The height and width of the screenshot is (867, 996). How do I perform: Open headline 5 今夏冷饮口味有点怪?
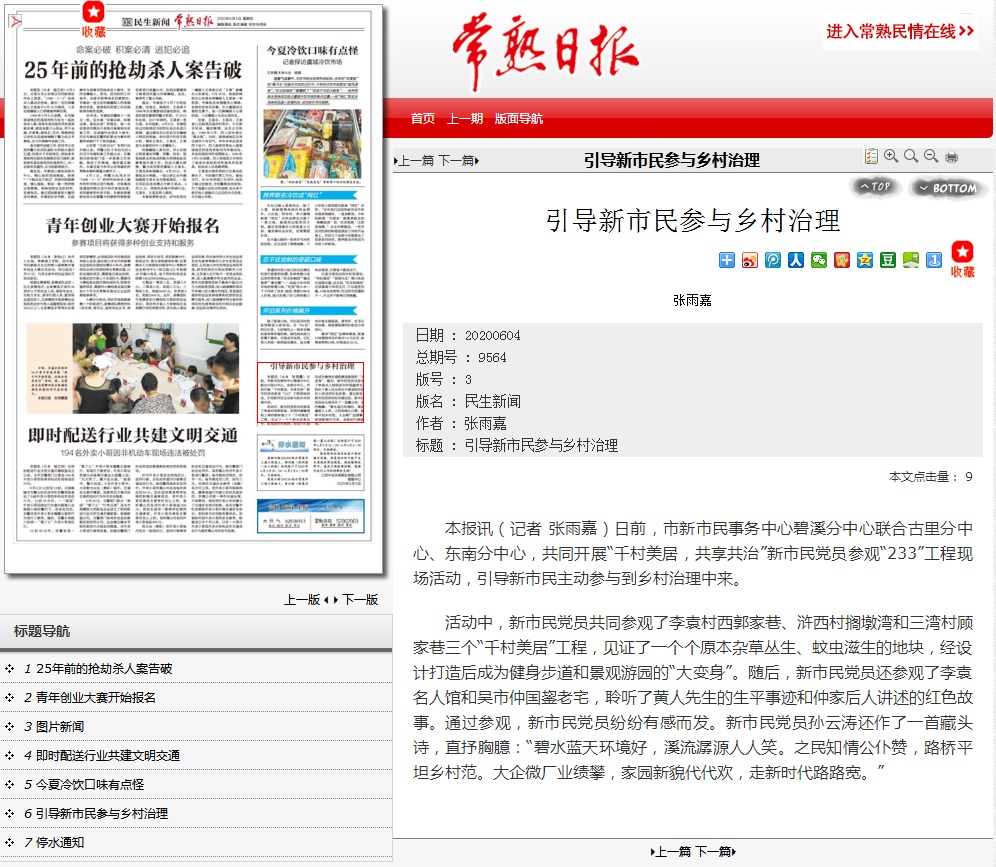90,784
